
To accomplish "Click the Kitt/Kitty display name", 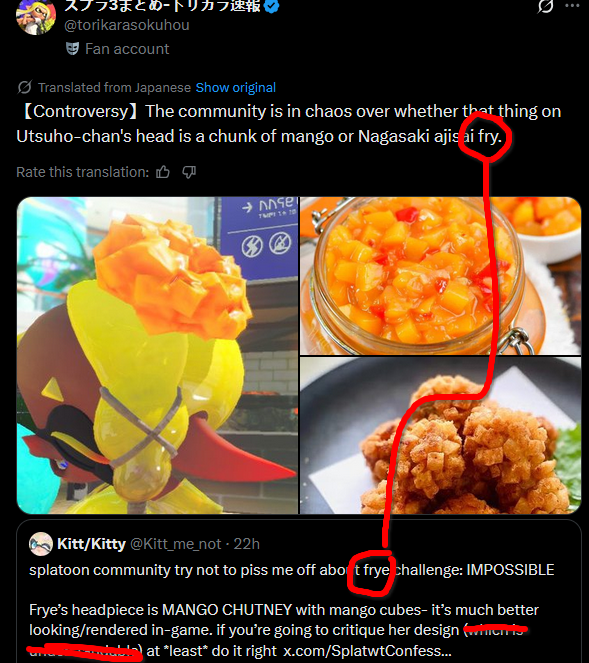I will click(91, 544).
